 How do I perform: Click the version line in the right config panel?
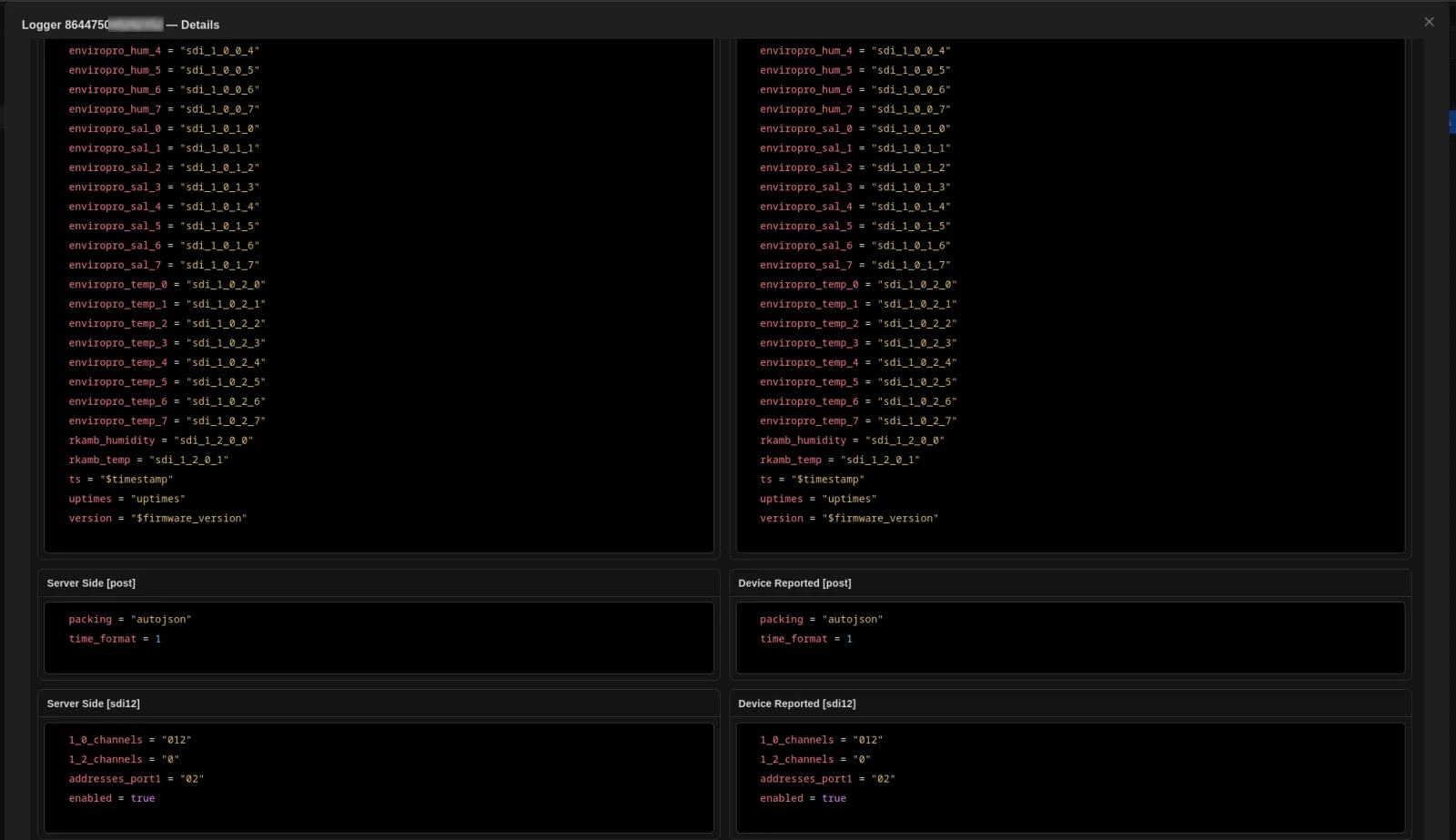click(x=849, y=519)
